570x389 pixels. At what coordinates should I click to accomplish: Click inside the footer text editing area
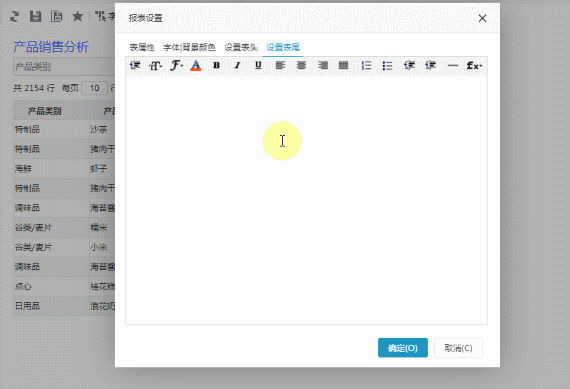[x=306, y=200]
